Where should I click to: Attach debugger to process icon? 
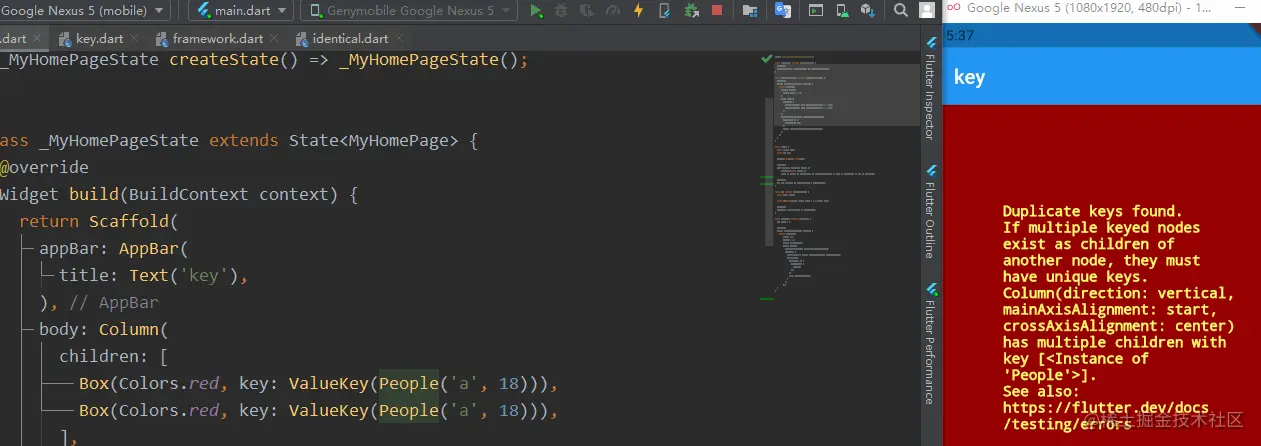(691, 11)
